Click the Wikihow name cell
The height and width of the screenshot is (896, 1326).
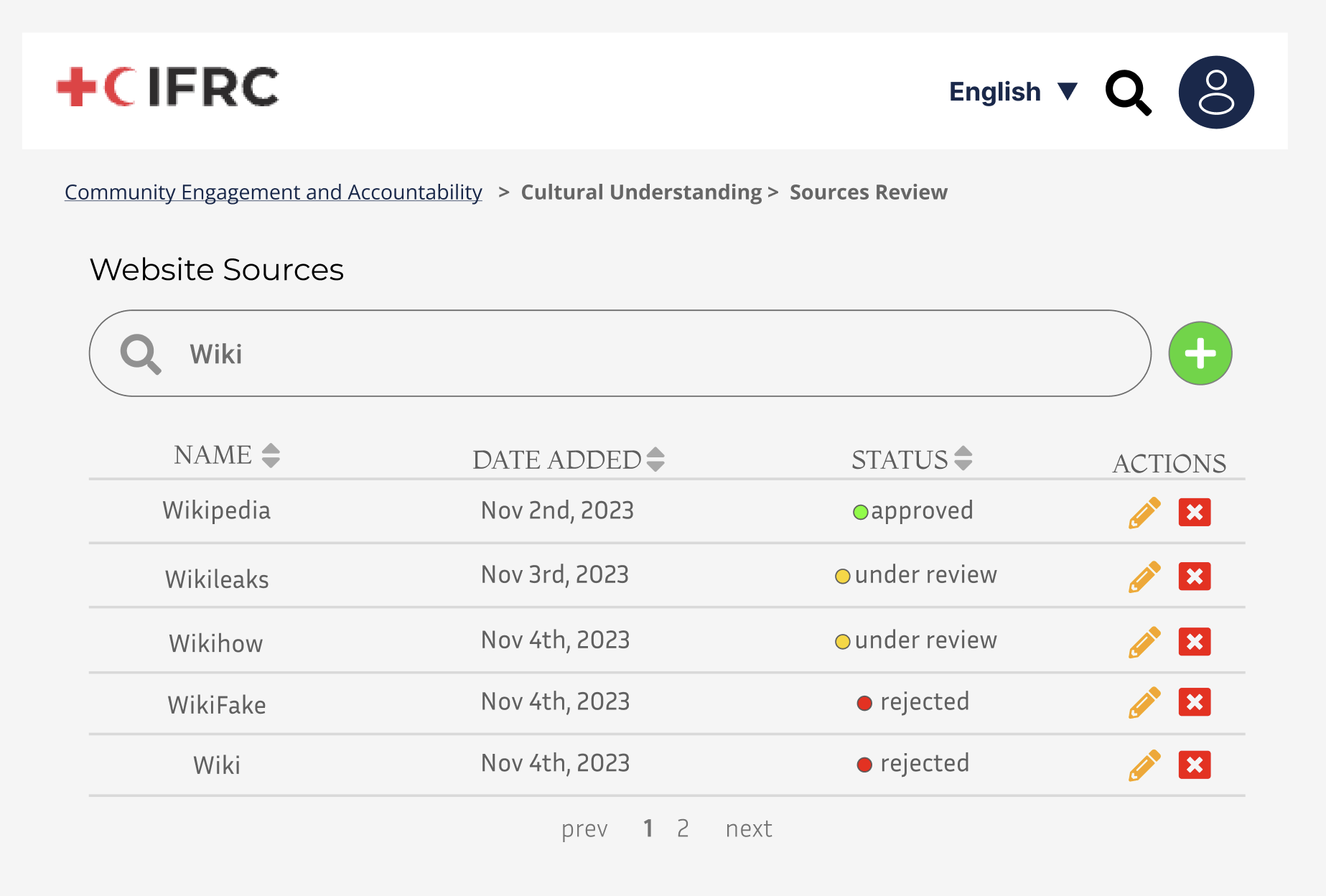click(x=216, y=643)
